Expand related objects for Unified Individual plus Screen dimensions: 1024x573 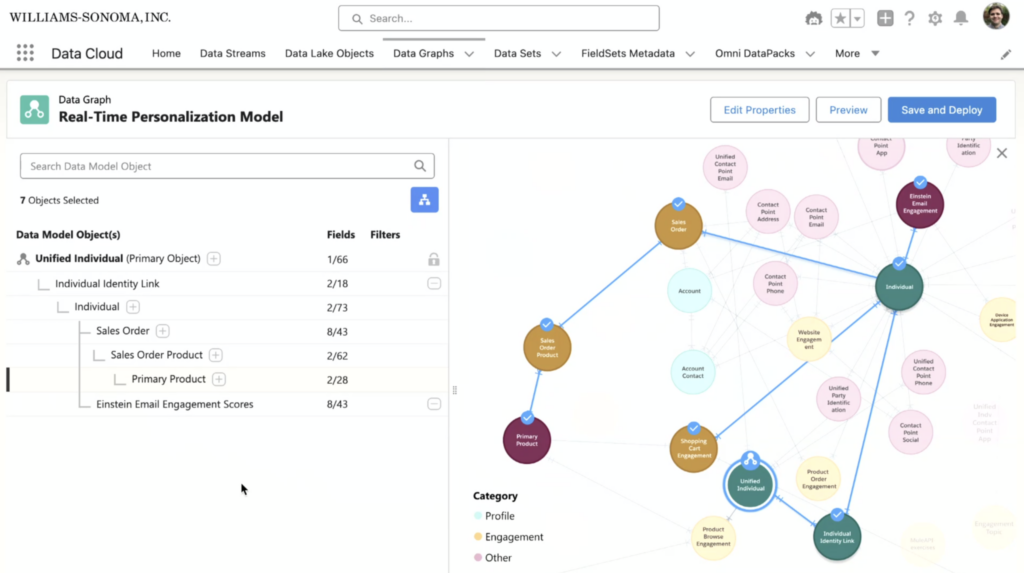(214, 259)
